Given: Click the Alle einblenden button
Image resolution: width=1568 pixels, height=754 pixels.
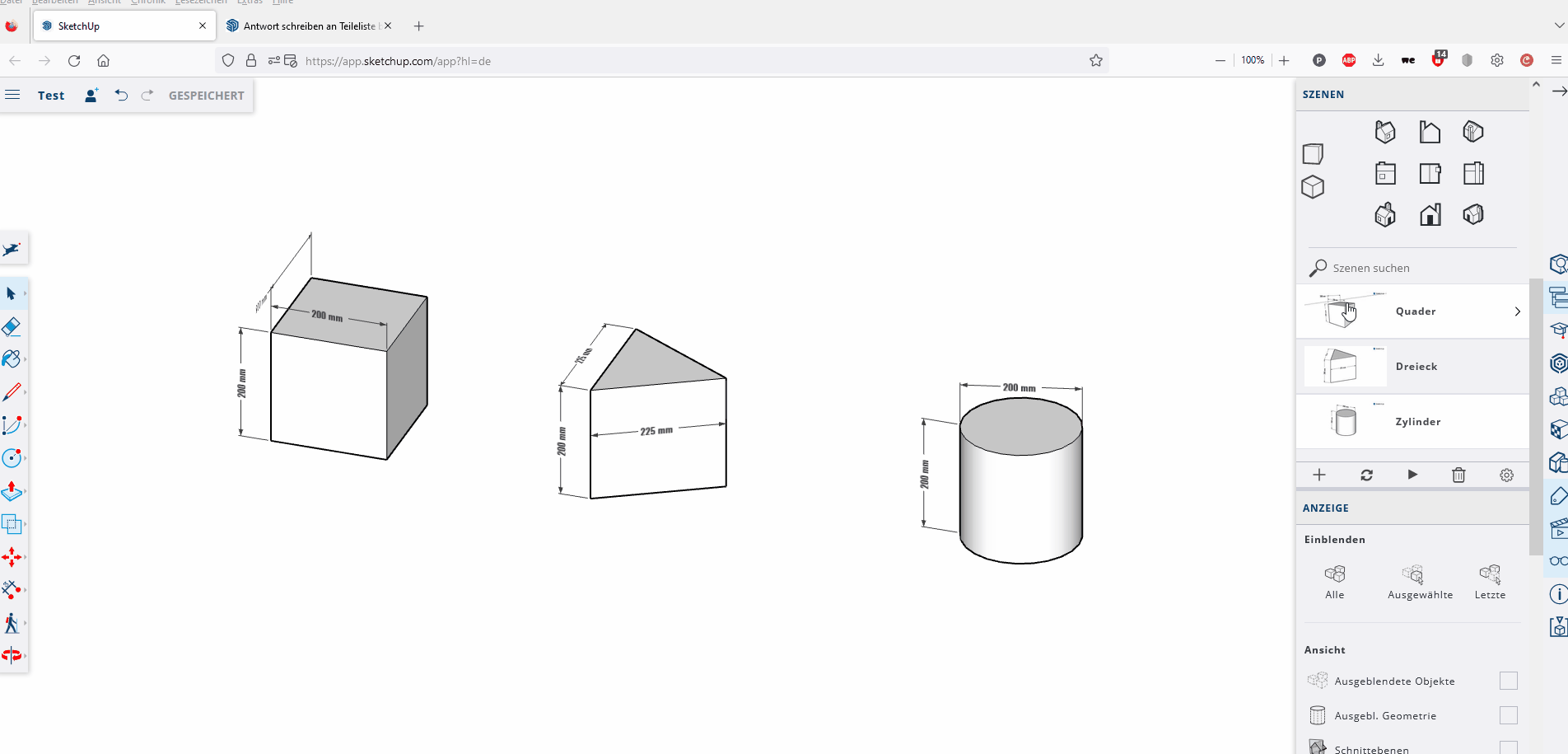Looking at the screenshot, I should (x=1335, y=581).
